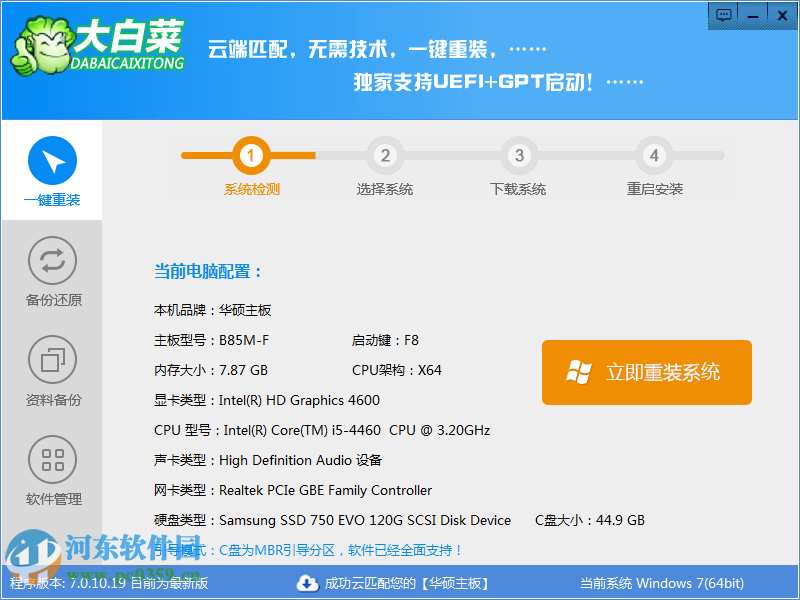Screen dimensions: 800x600
Task: Click 当前系统 Windows 7(64bit) status text
Action: pyautogui.click(x=662, y=583)
